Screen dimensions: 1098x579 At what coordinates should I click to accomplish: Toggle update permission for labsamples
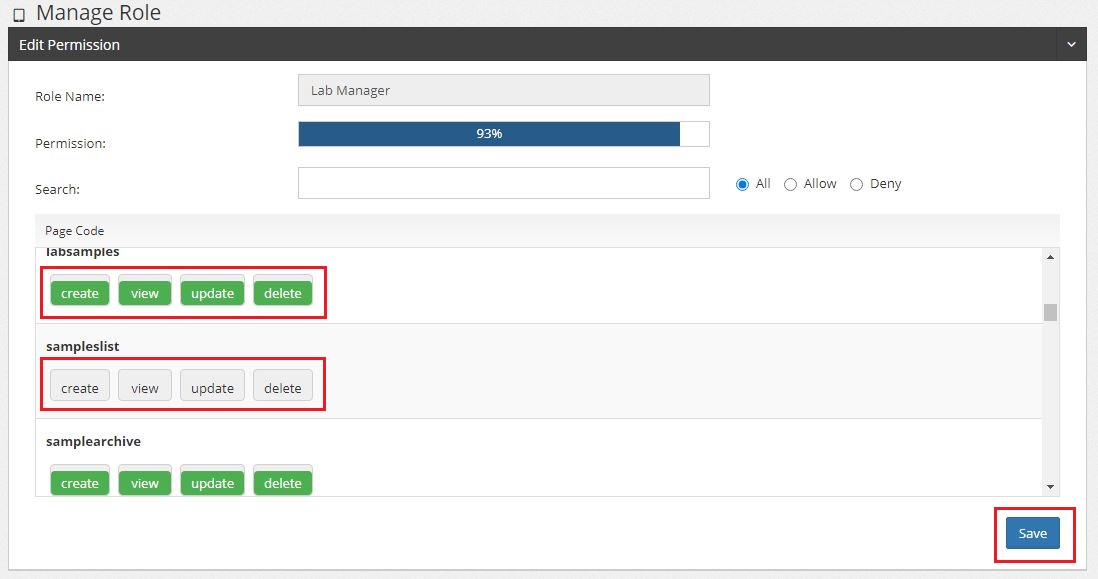[x=212, y=293]
